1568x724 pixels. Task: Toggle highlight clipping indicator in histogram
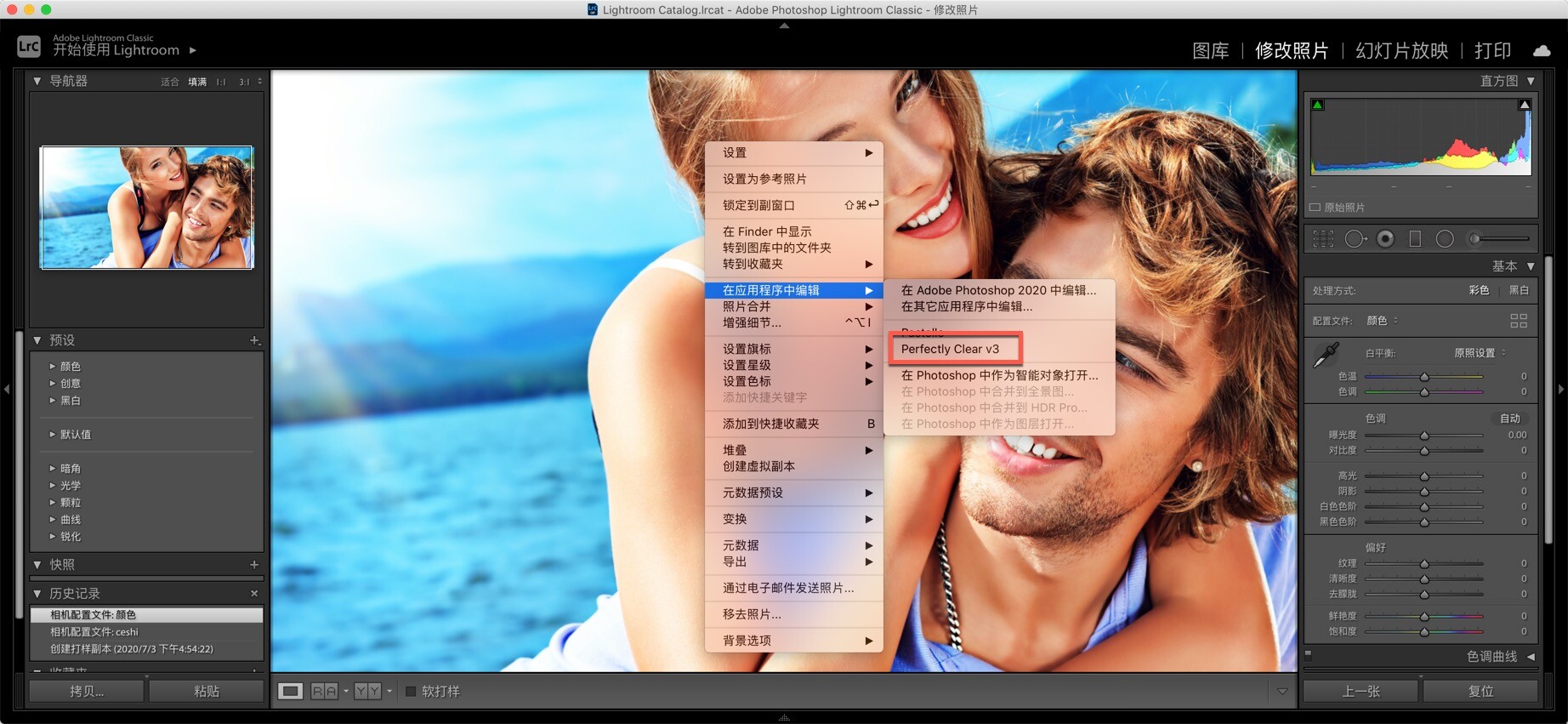pos(1525,105)
